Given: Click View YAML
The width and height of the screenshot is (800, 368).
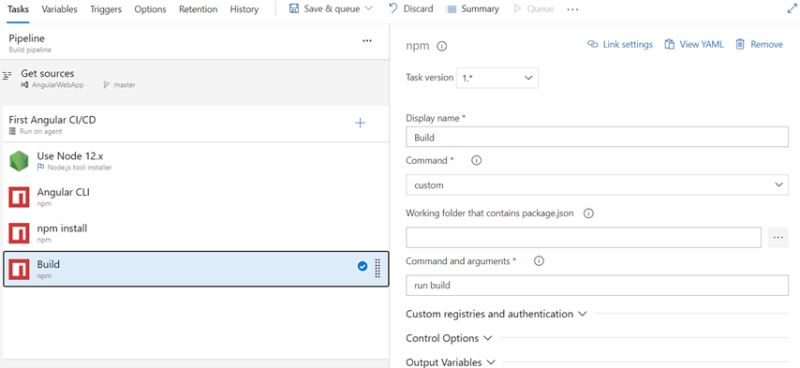Looking at the screenshot, I should pos(694,44).
